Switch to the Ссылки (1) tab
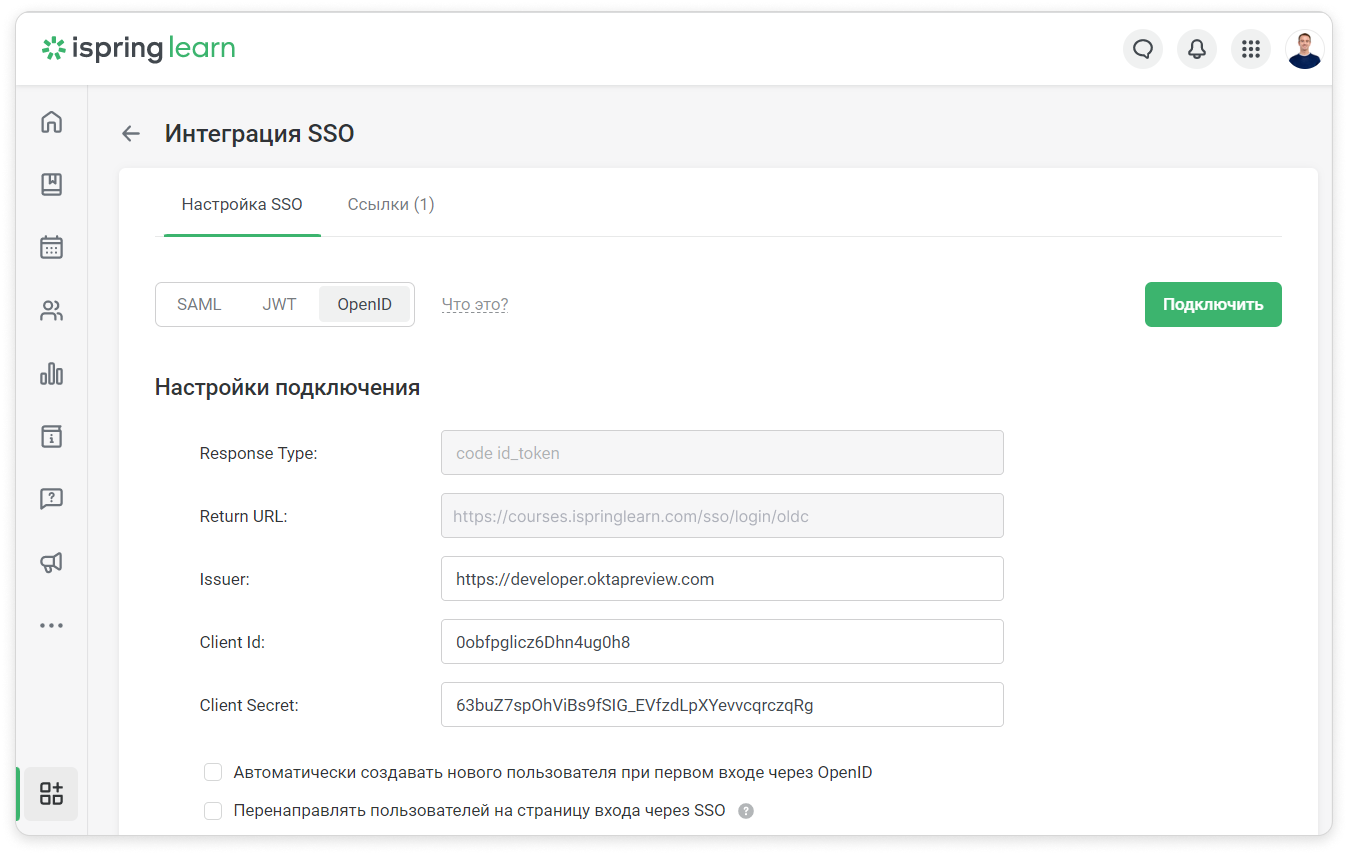 pyautogui.click(x=391, y=204)
